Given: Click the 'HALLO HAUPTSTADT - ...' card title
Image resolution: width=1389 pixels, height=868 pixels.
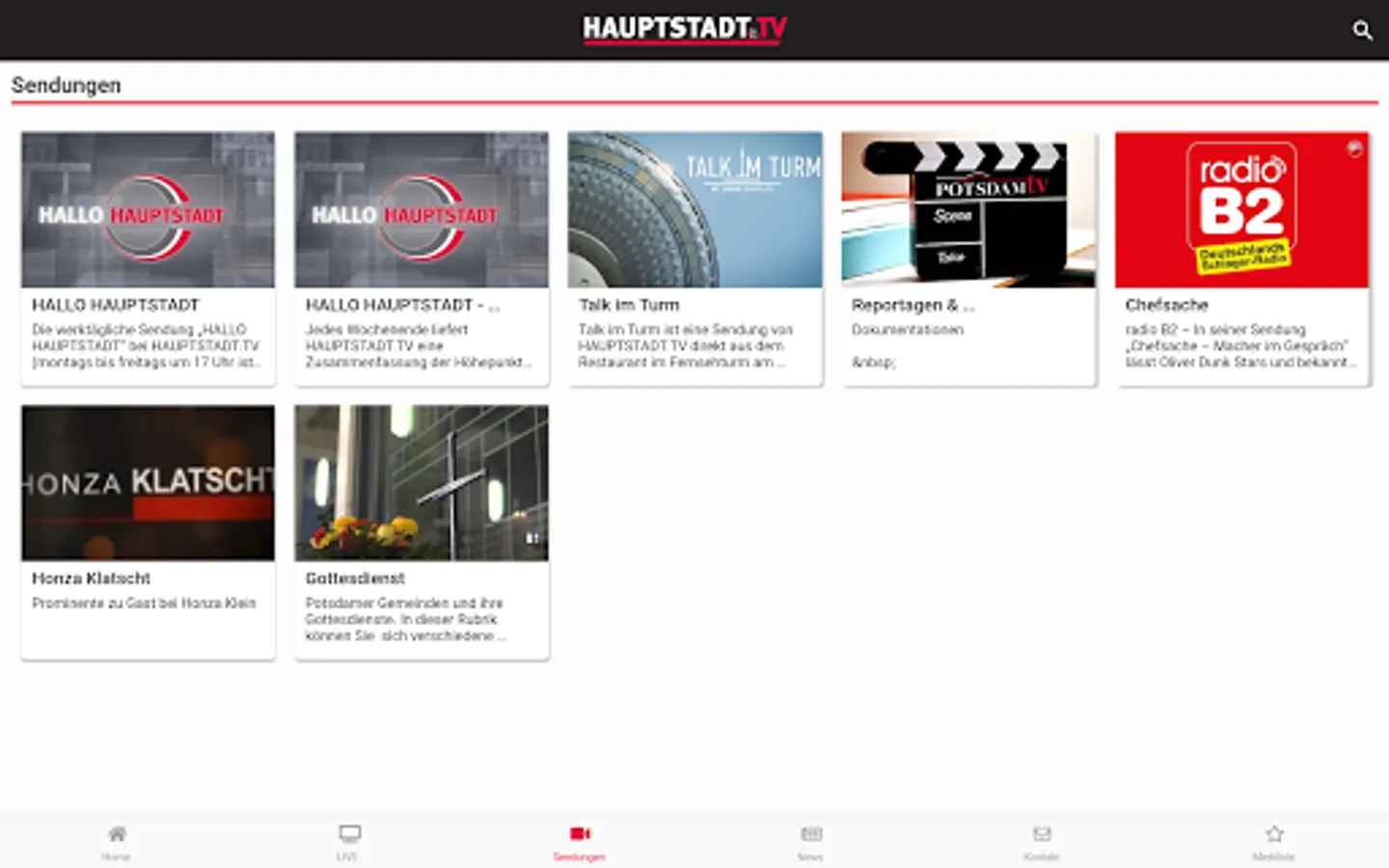Looking at the screenshot, I should tap(402, 305).
